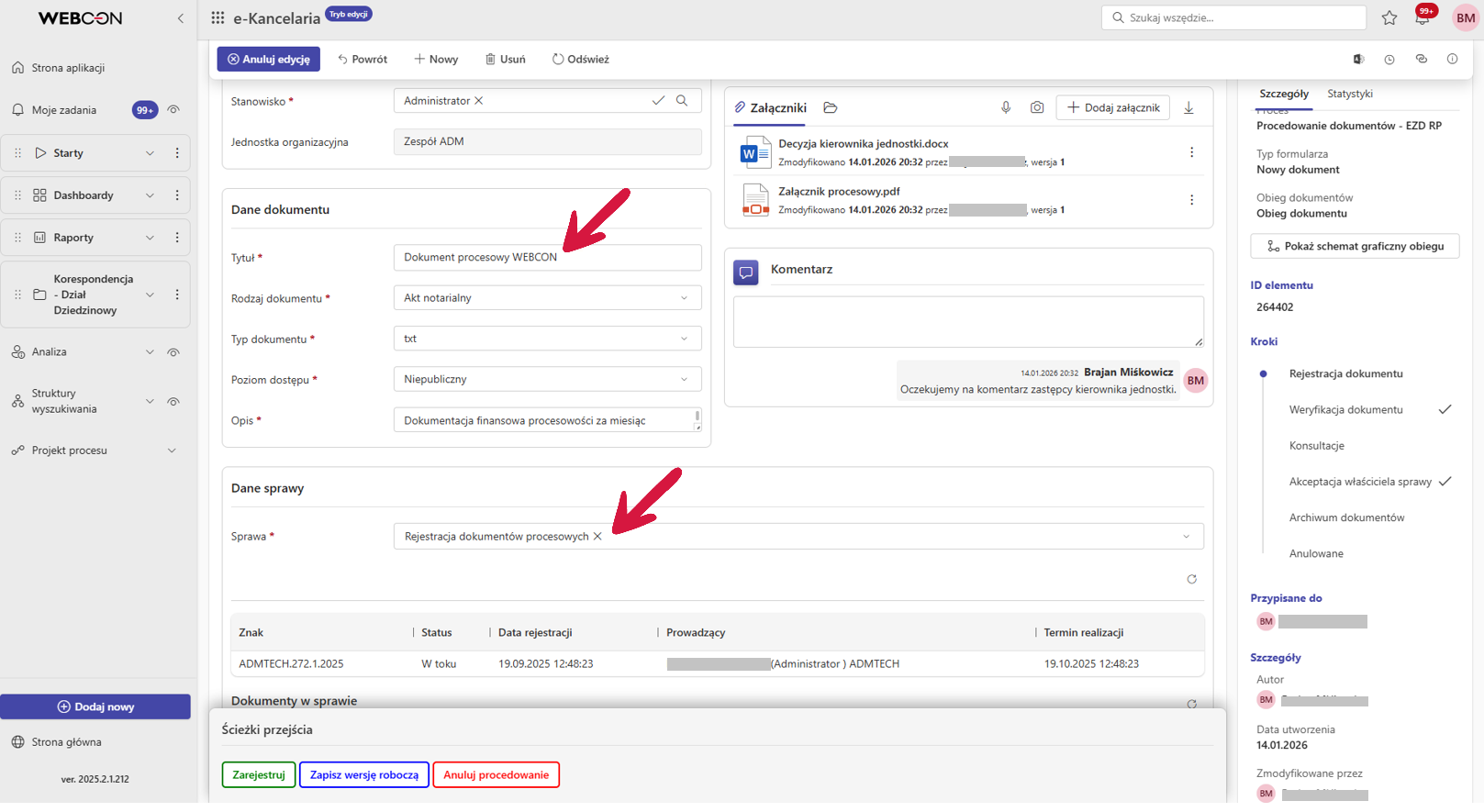Open options menu for Decyzja kierownika jednostki.docx
1484x812 pixels.
click(x=1191, y=152)
